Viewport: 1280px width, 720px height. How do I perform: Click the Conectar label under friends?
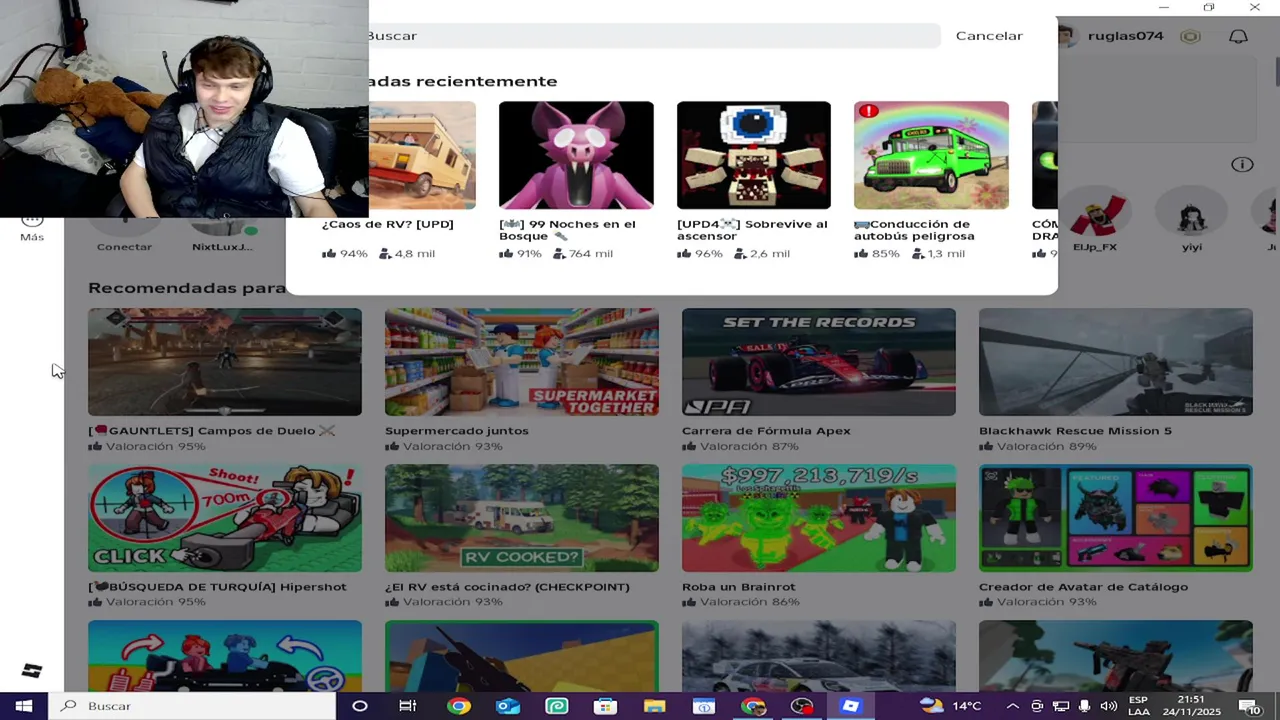(124, 247)
